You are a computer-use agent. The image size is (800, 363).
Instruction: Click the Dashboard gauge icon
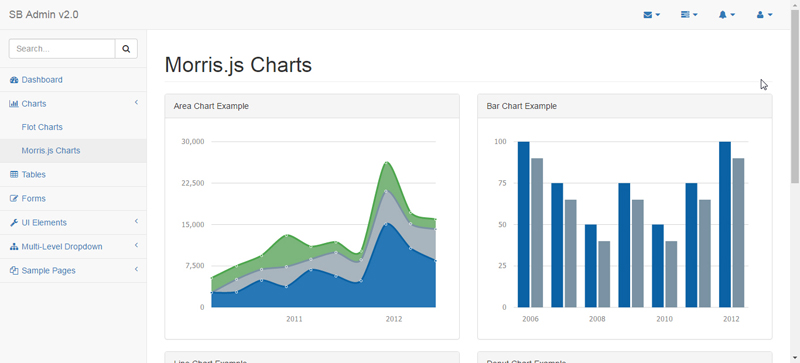[14, 80]
